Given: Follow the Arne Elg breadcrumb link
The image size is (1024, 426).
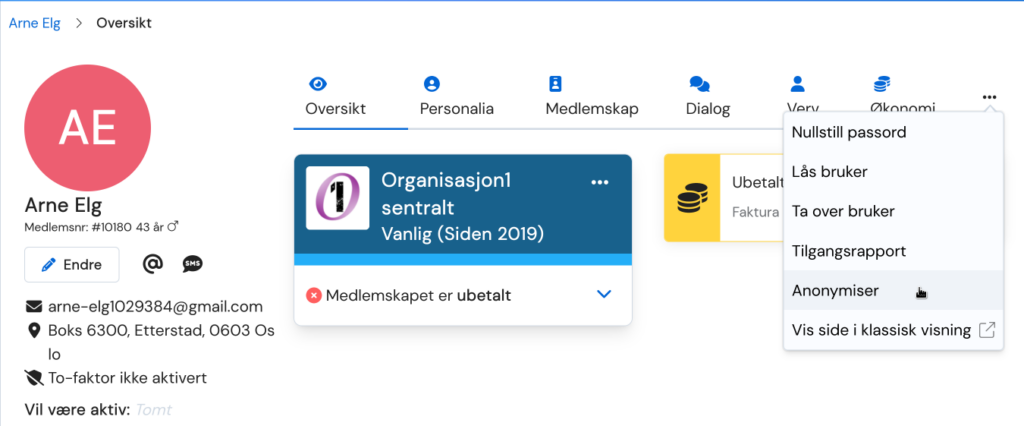Looking at the screenshot, I should pyautogui.click(x=35, y=24).
